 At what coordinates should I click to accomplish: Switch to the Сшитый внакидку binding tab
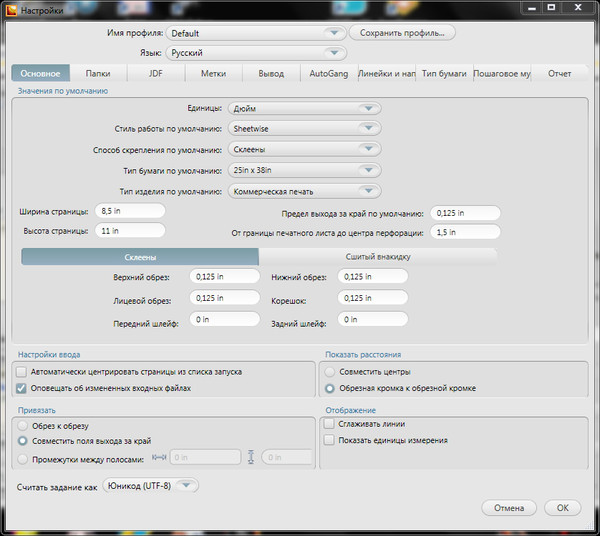[x=378, y=257]
